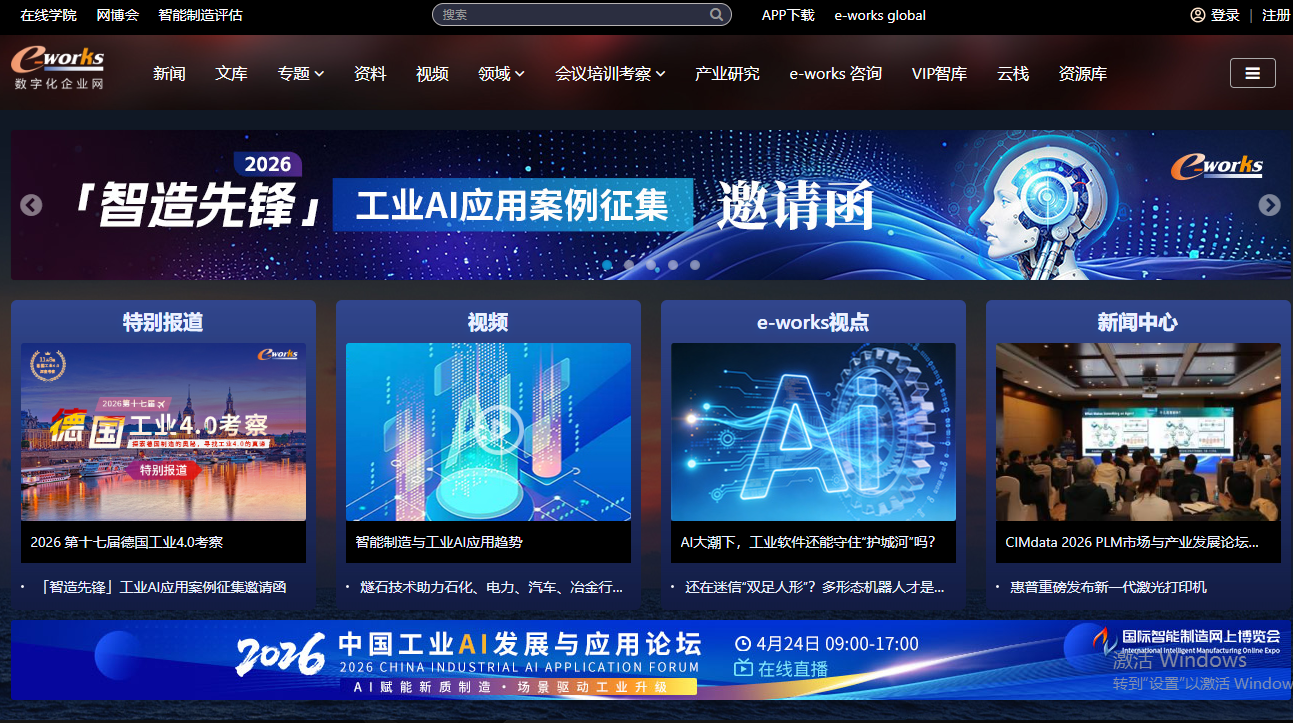Click the 在线直播 live stream icon
This screenshot has height=723, width=1293.
click(743, 669)
